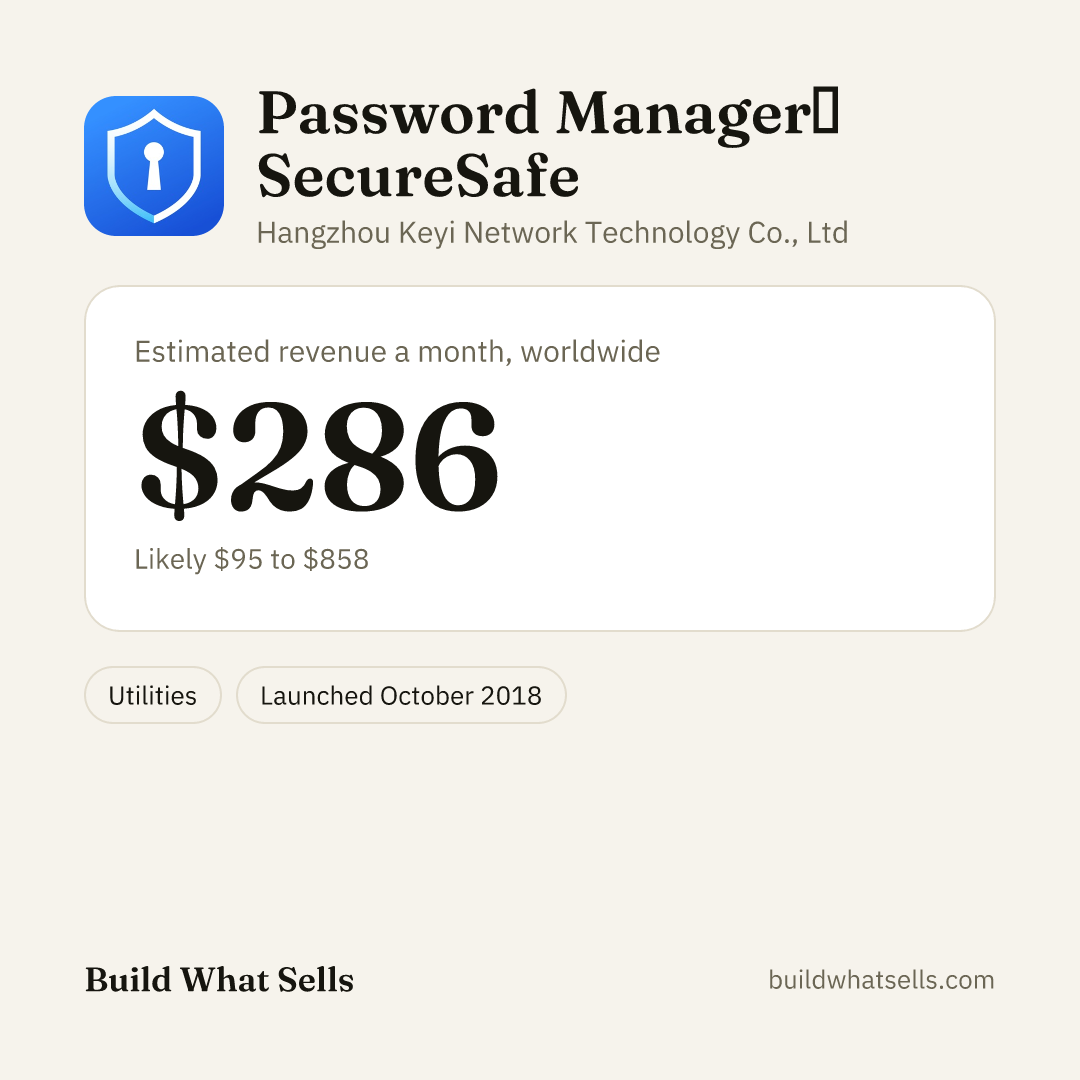Click the missing-glyph box after Manager
1080x1080 pixels.
[x=825, y=110]
